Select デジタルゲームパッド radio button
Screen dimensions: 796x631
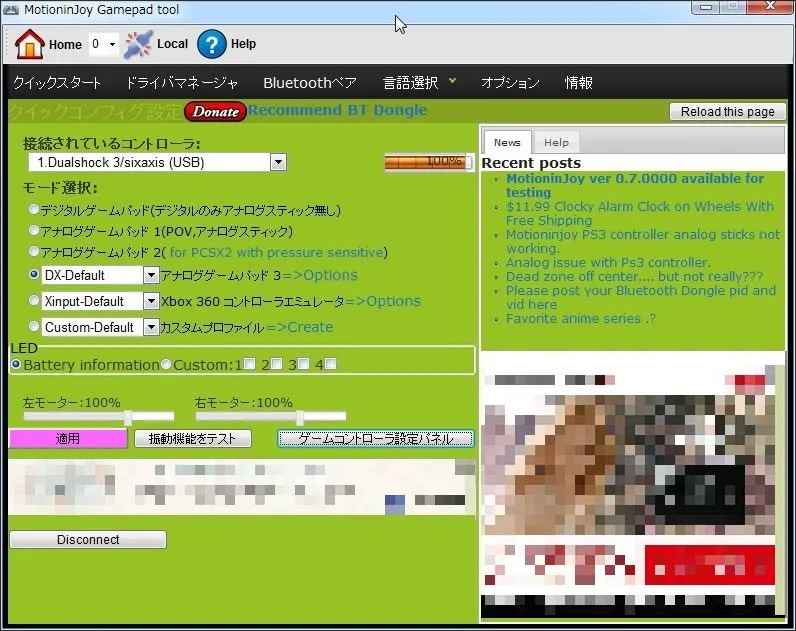(x=34, y=209)
